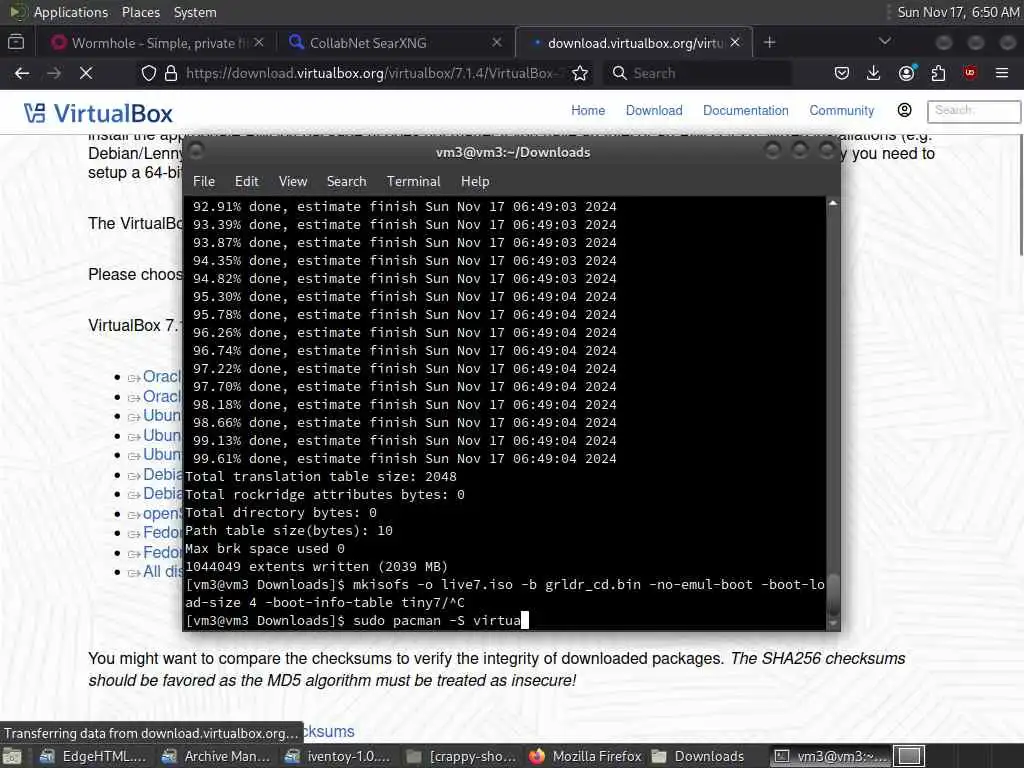Click the Pocket save icon
The image size is (1024, 768).
[x=842, y=73]
